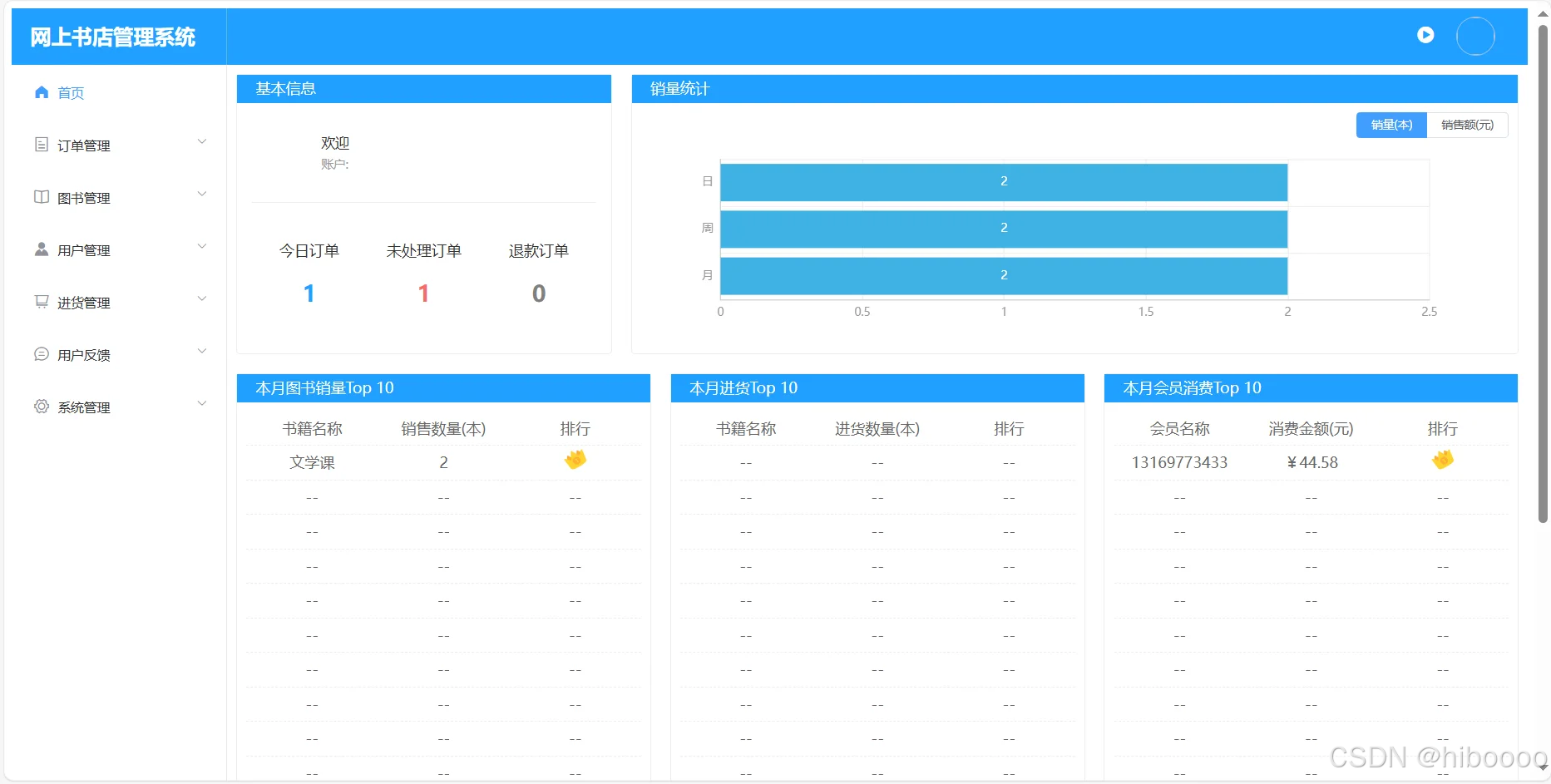The height and width of the screenshot is (784, 1551).
Task: Switch chart view to 销售额(元)
Action: 1466,125
